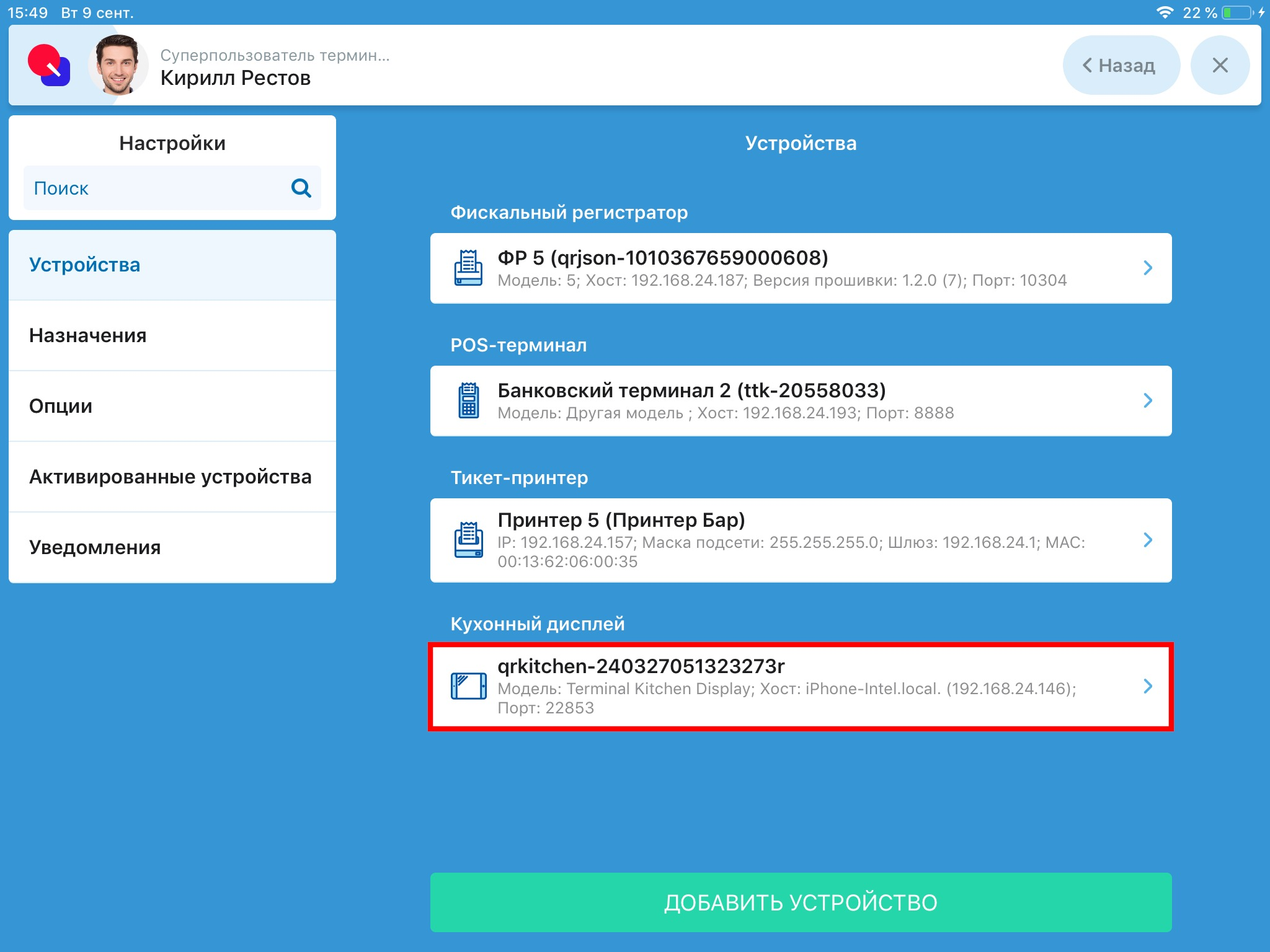Select the Опции settings category
This screenshot has height=952, width=1270.
(x=60, y=406)
